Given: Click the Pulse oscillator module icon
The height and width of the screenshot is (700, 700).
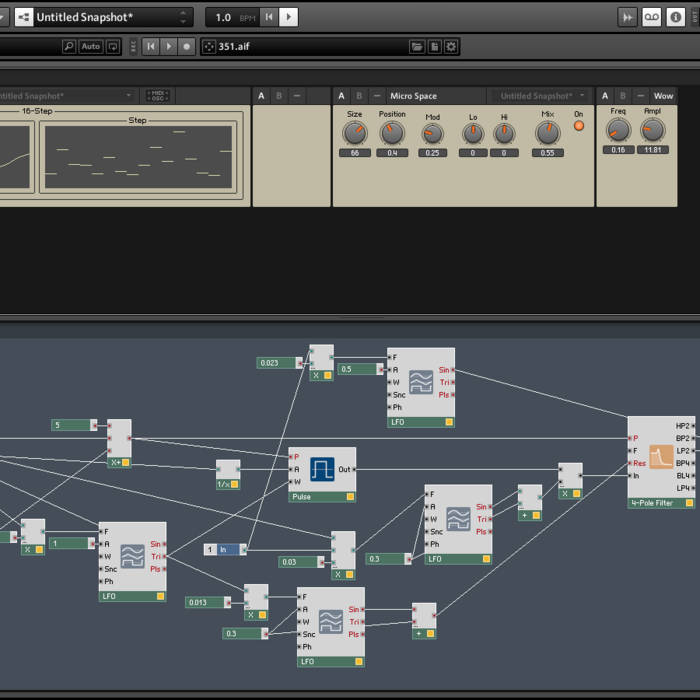Looking at the screenshot, I should [322, 469].
